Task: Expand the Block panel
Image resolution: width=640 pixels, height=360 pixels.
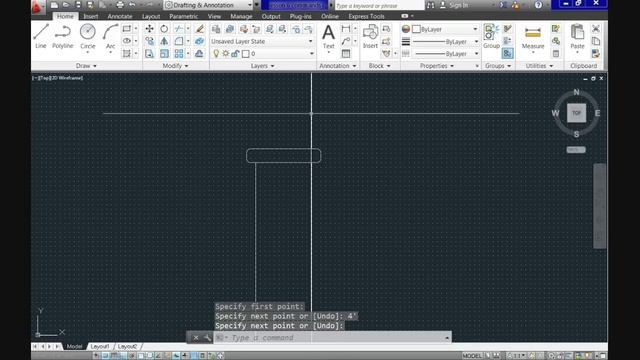Action: (380, 66)
